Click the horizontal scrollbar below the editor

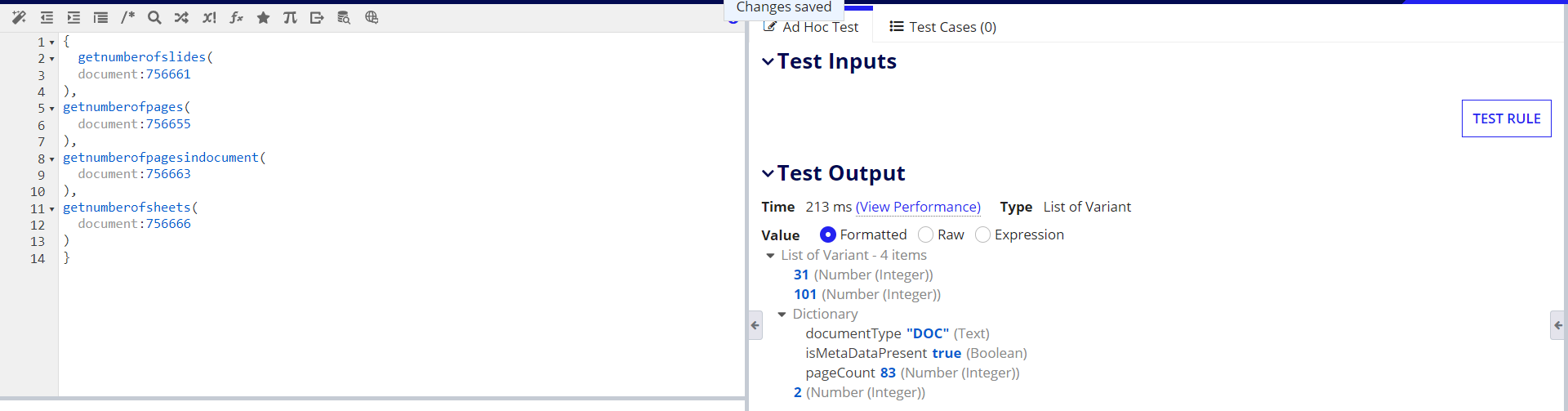pos(372,400)
